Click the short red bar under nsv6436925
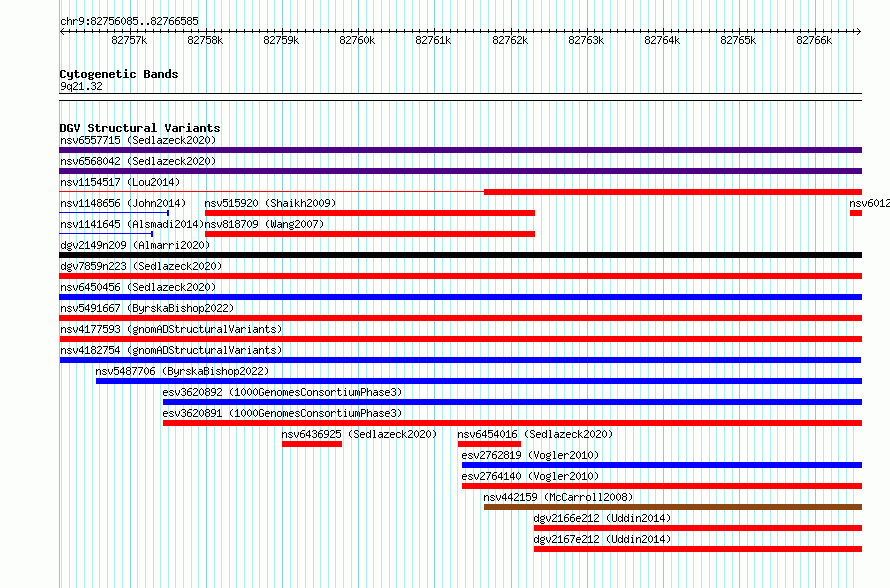 pos(312,444)
